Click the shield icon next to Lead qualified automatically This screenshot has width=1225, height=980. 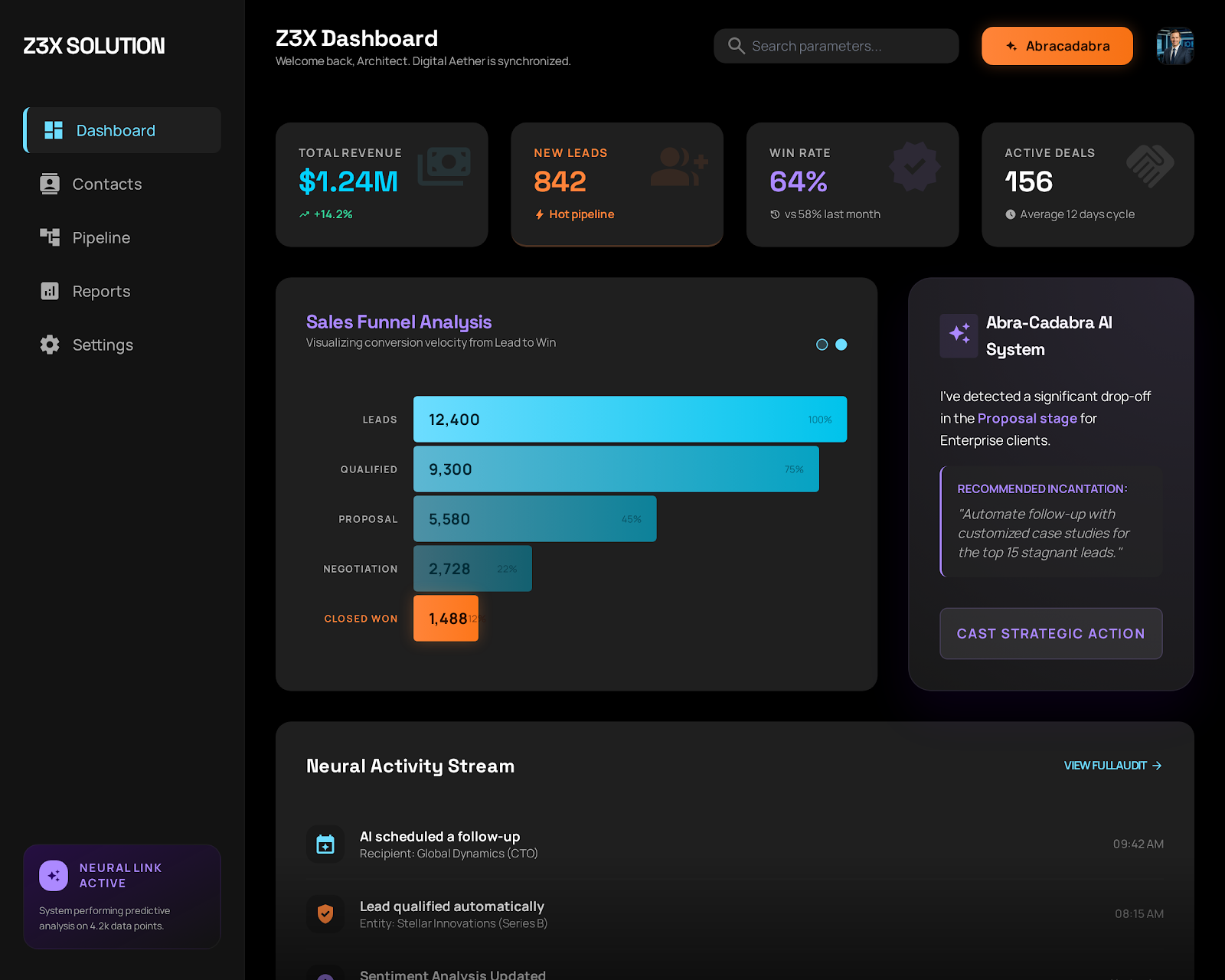(325, 913)
